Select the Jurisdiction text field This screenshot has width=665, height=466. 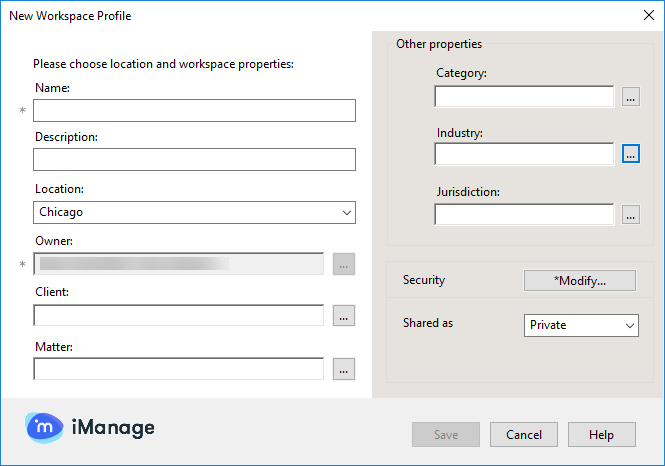click(524, 215)
